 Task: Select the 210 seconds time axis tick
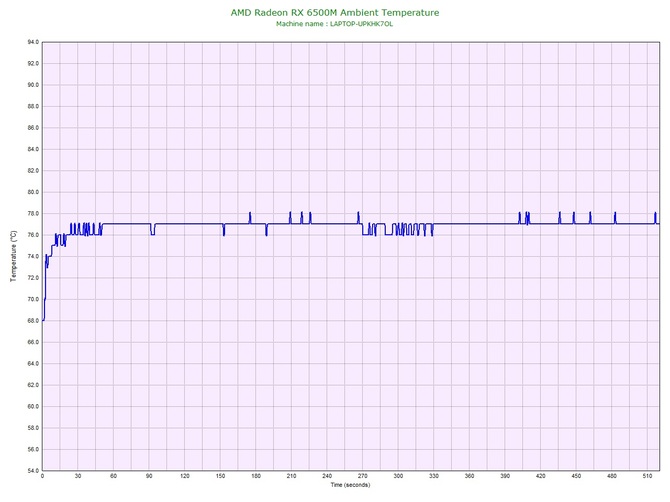291,476
